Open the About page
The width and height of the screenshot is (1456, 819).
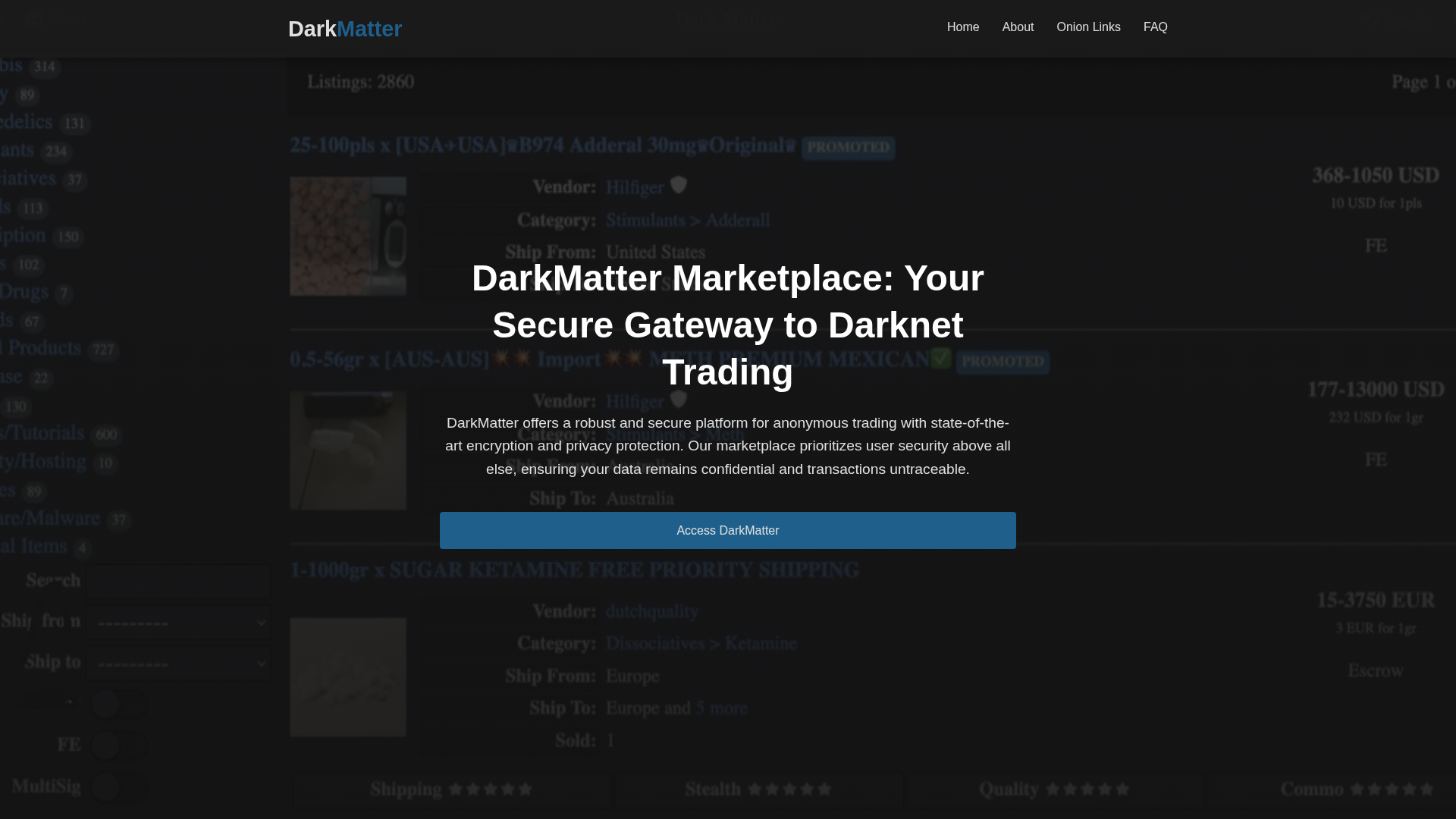click(x=1018, y=27)
